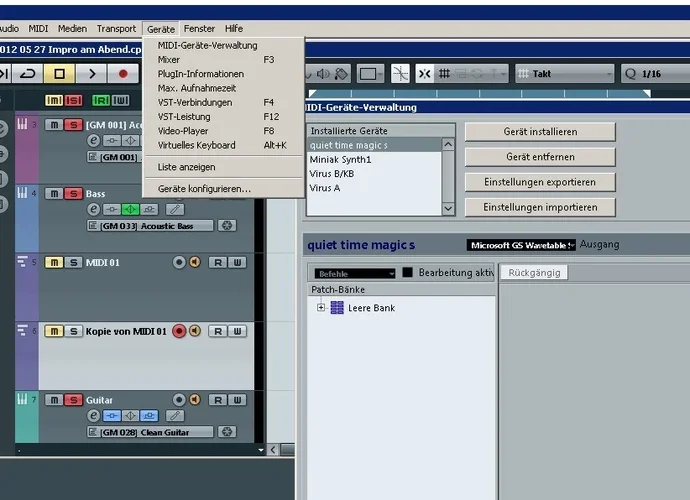Viewport: 690px width, 500px height.
Task: Select Miniak Synth1 in installed devices
Action: pos(374,159)
